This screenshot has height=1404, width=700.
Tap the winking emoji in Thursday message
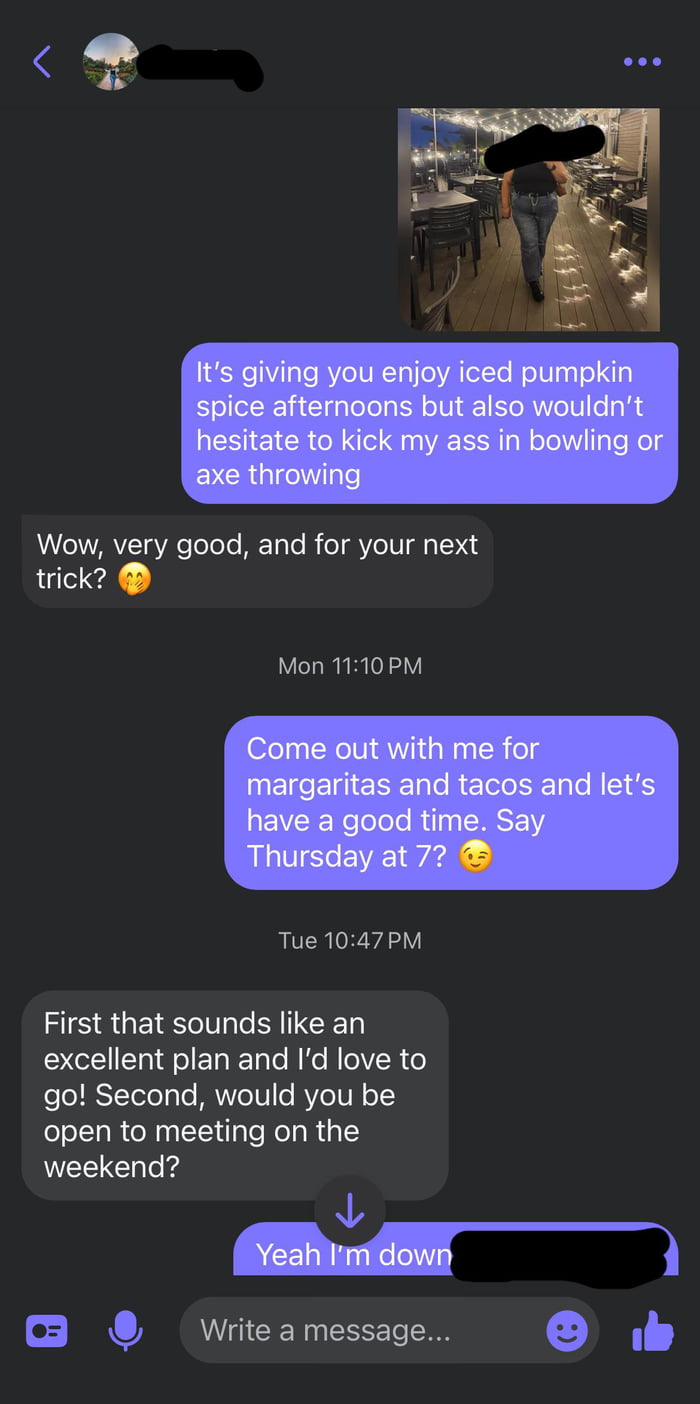click(x=476, y=857)
